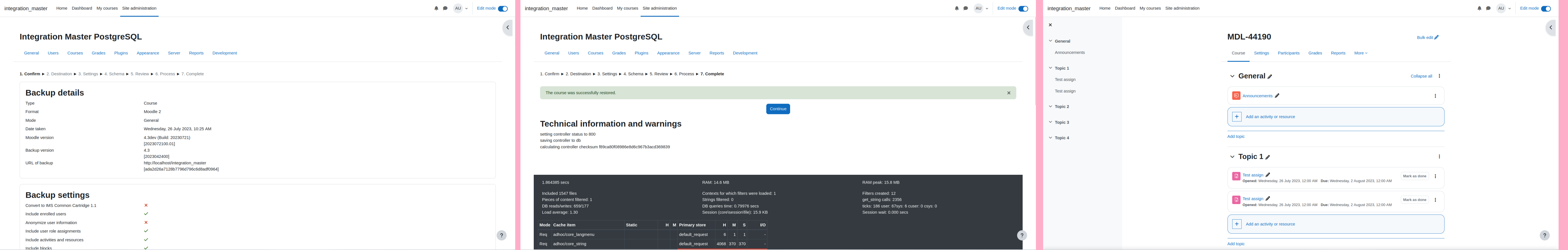Select text 'Wednesday, 26 July 2023, 10:25 AM'
1568x250 pixels.
178,129
